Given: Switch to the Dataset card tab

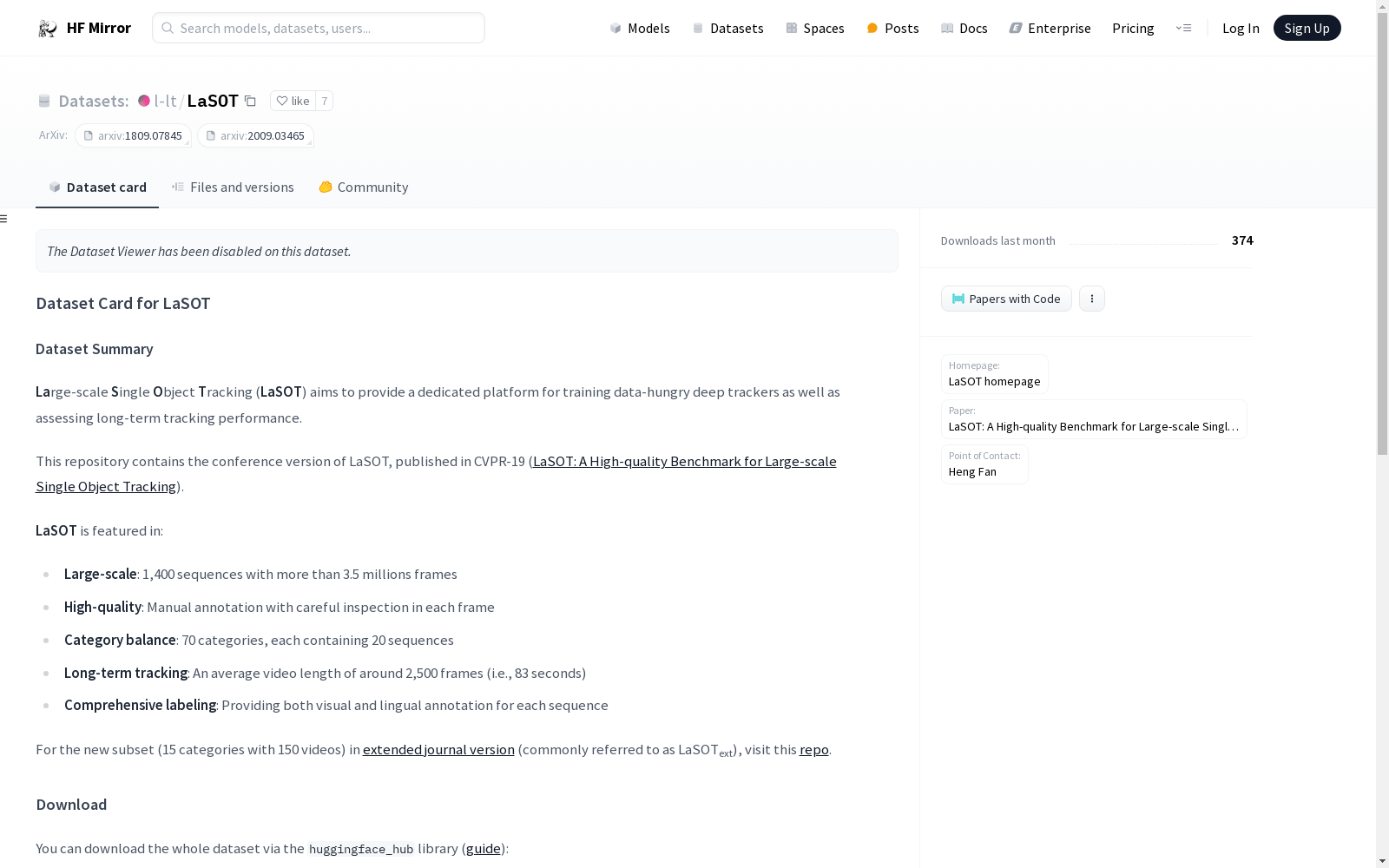Looking at the screenshot, I should pos(97,187).
